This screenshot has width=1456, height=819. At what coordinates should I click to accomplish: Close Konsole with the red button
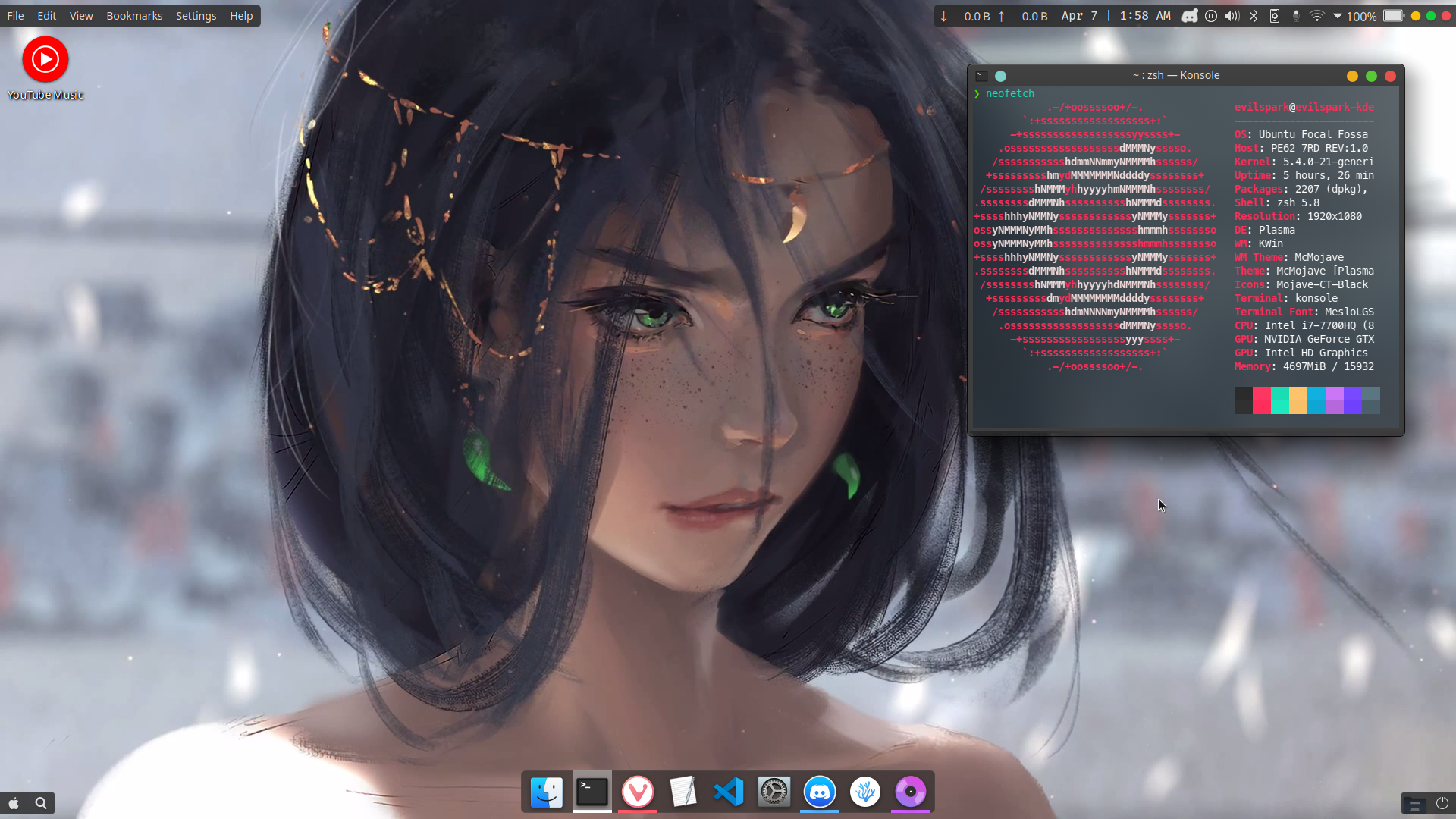coord(1390,76)
